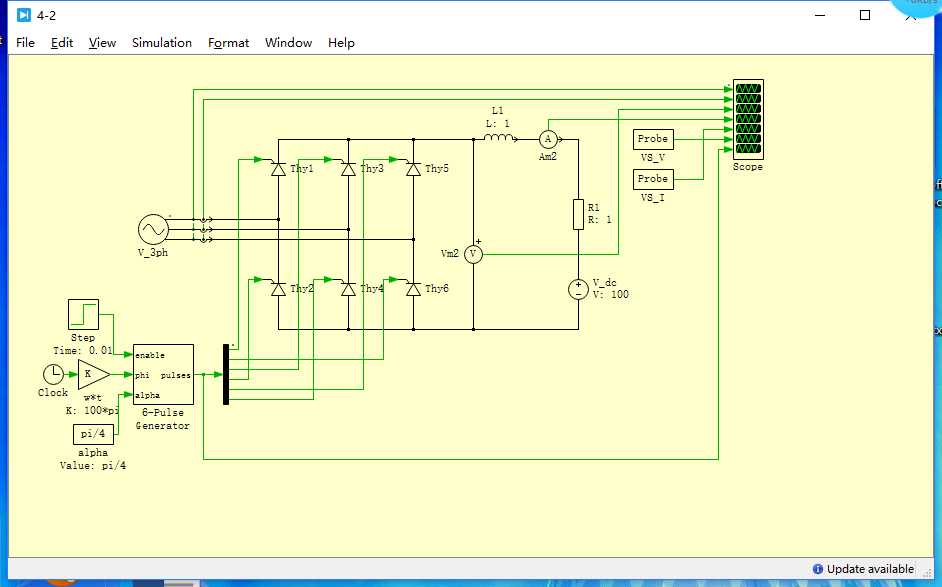Image resolution: width=942 pixels, height=587 pixels.
Task: Click the Update available info icon
Action: 818,569
